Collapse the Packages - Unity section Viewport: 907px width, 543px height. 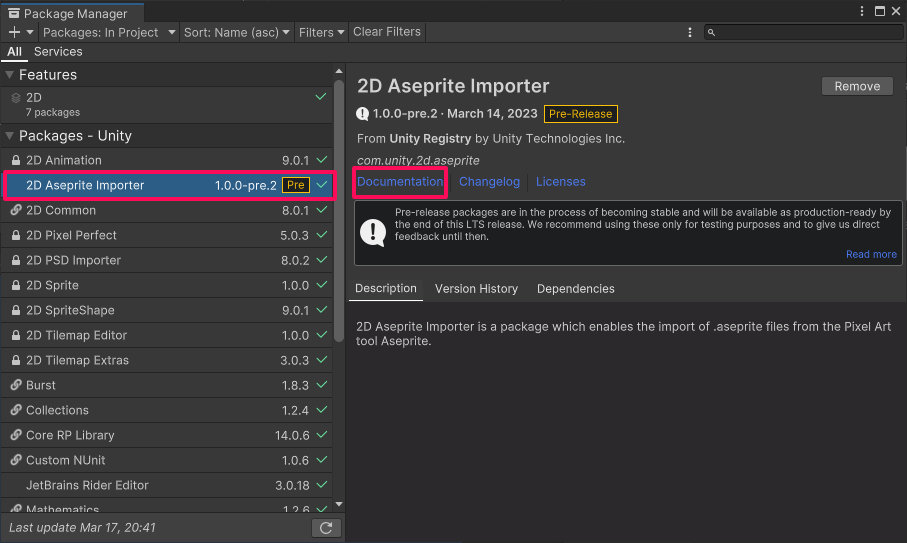pyautogui.click(x=9, y=136)
